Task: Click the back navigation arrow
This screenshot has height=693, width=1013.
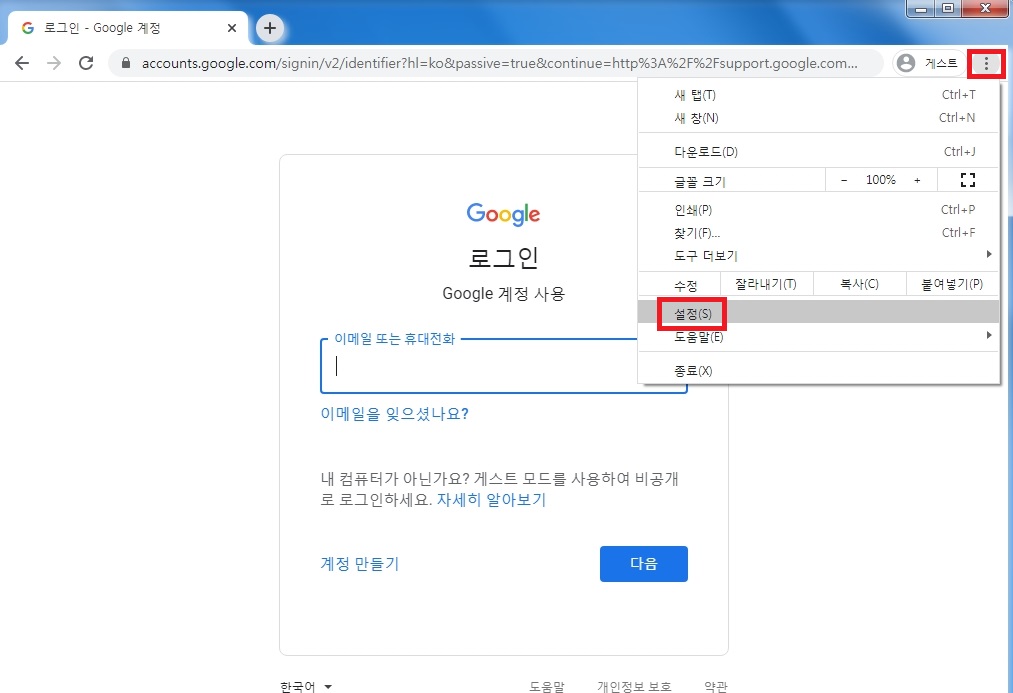Action: 22,63
